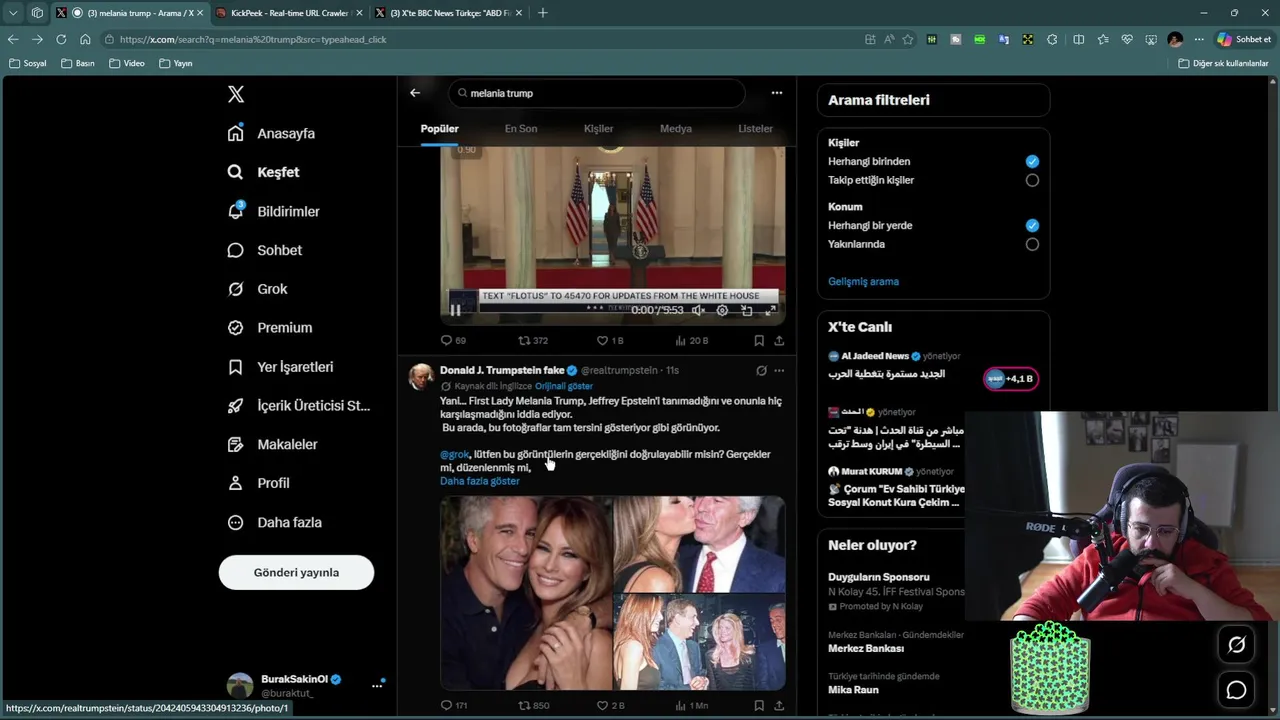
Task: Unmute the video volume icon
Action: pos(698,310)
